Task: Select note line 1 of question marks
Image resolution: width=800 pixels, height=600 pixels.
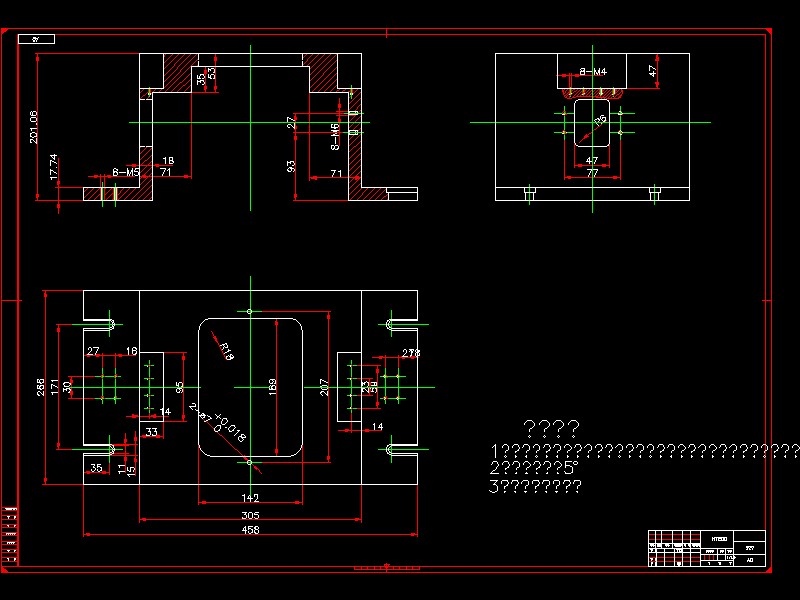Action: click(x=644, y=451)
